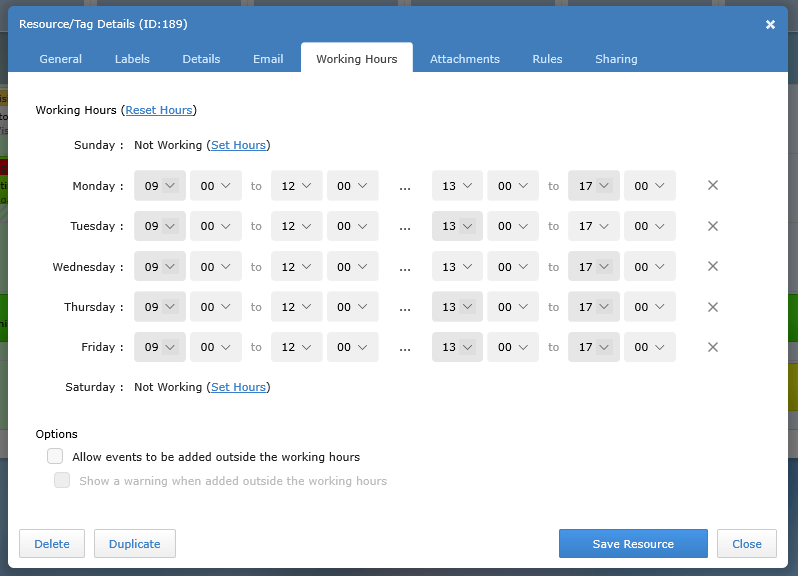Click the Reset Hours link
The image size is (798, 576).
159,110
